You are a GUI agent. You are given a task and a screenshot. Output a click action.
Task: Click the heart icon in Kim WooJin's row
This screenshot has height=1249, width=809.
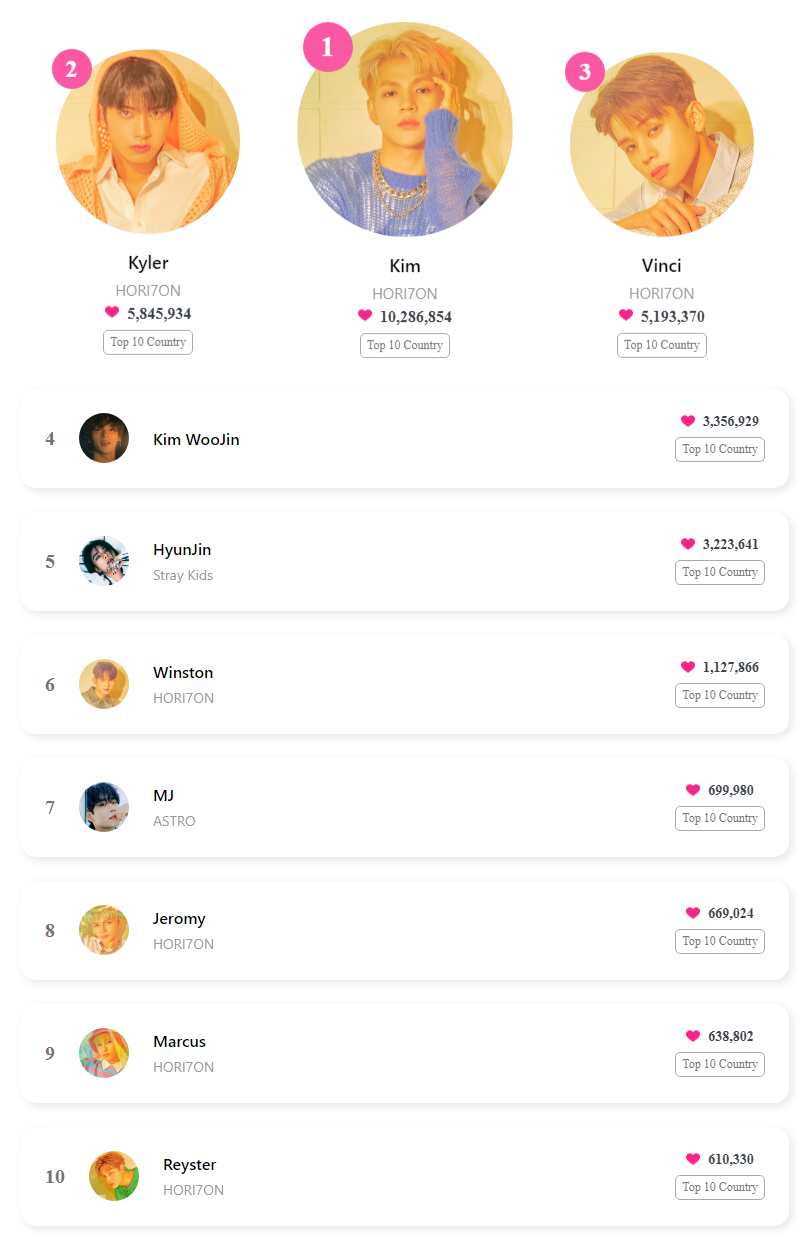point(688,421)
